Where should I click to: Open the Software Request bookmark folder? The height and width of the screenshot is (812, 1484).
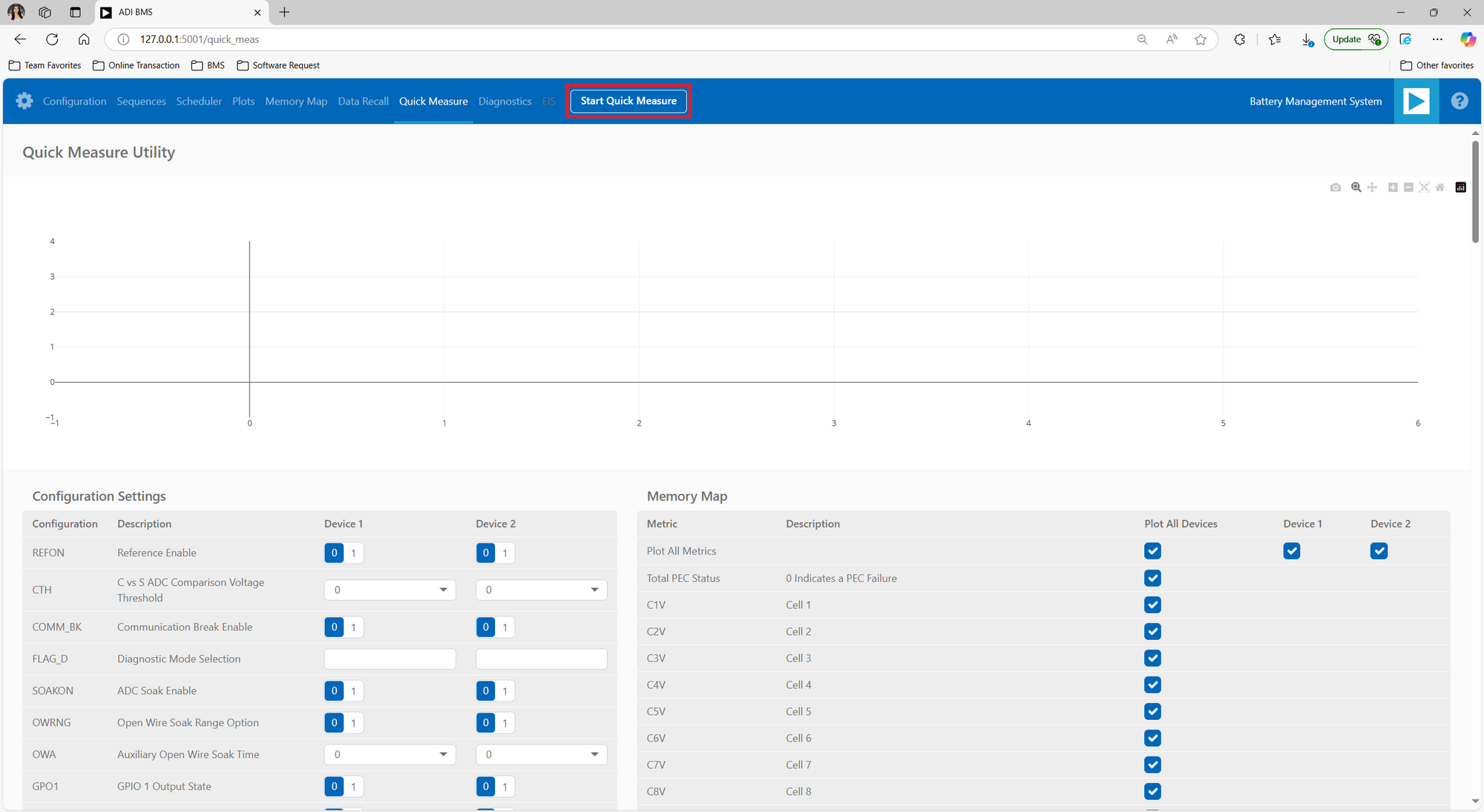click(x=278, y=65)
